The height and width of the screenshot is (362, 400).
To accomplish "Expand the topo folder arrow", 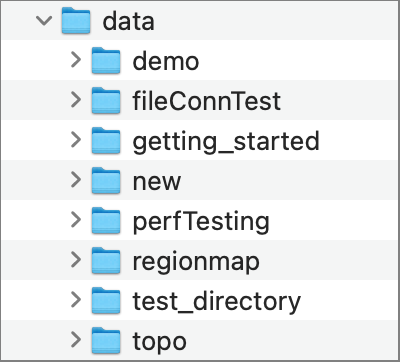I will [76, 340].
